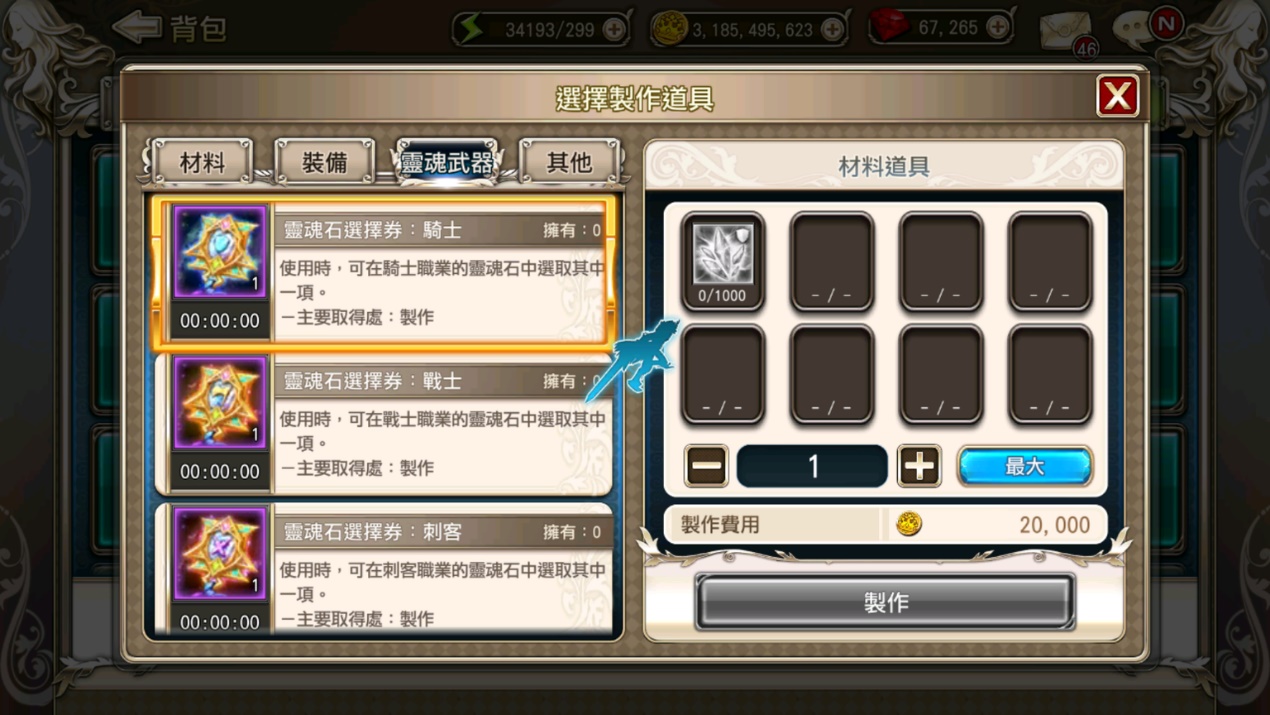The width and height of the screenshot is (1270, 715).
Task: Add red gems with the plus icon
Action: point(997,28)
